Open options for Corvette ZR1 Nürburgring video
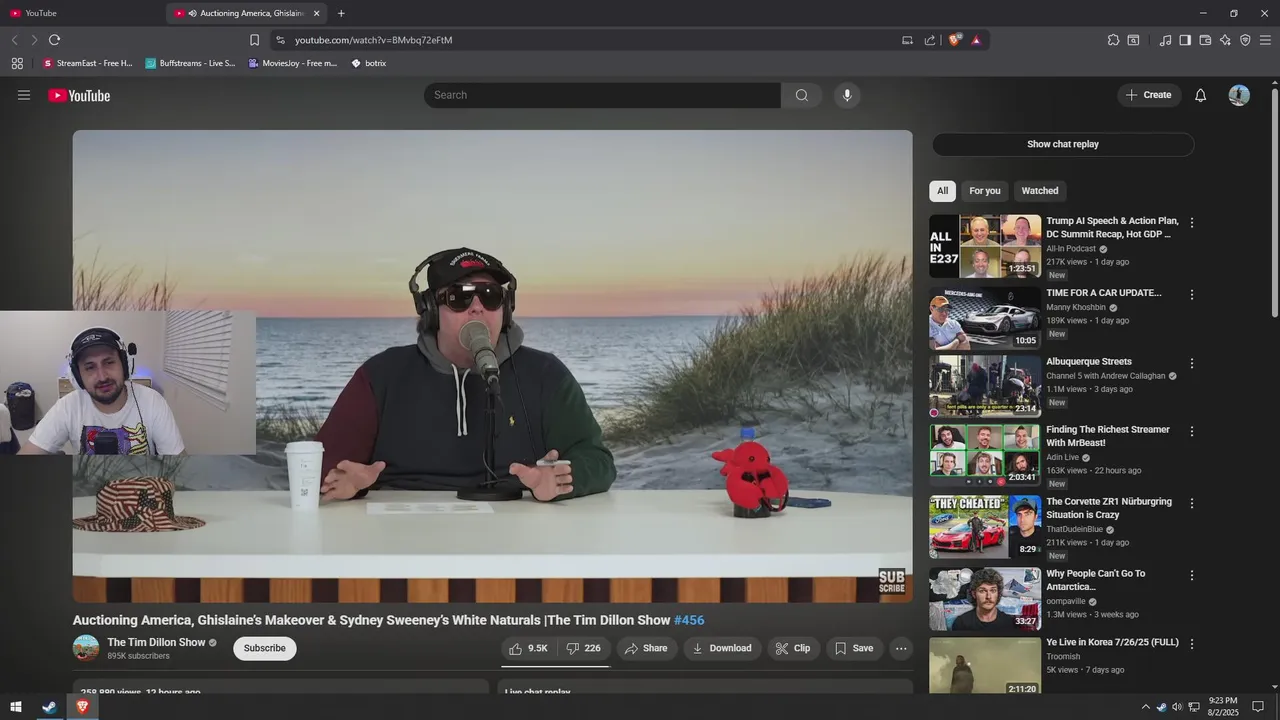Screen dimensions: 1280x720 (1191, 504)
